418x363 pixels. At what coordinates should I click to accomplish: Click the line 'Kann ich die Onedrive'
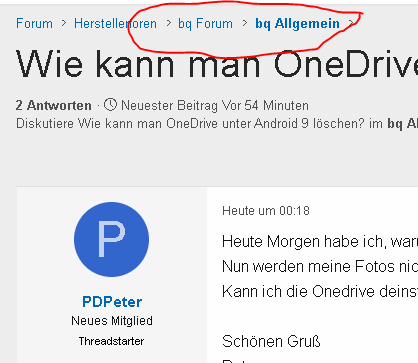click(320, 291)
